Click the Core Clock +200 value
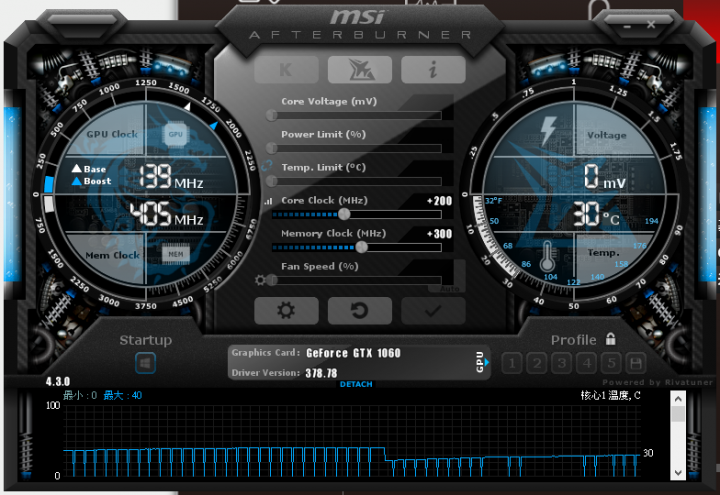This screenshot has height=495, width=720. [x=439, y=201]
